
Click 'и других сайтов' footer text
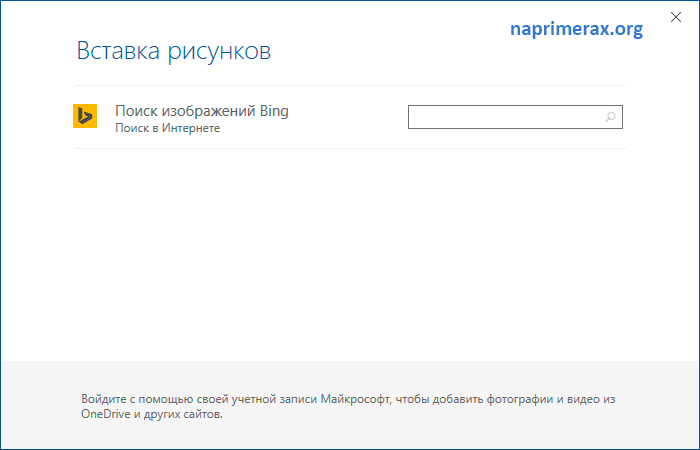(x=178, y=415)
